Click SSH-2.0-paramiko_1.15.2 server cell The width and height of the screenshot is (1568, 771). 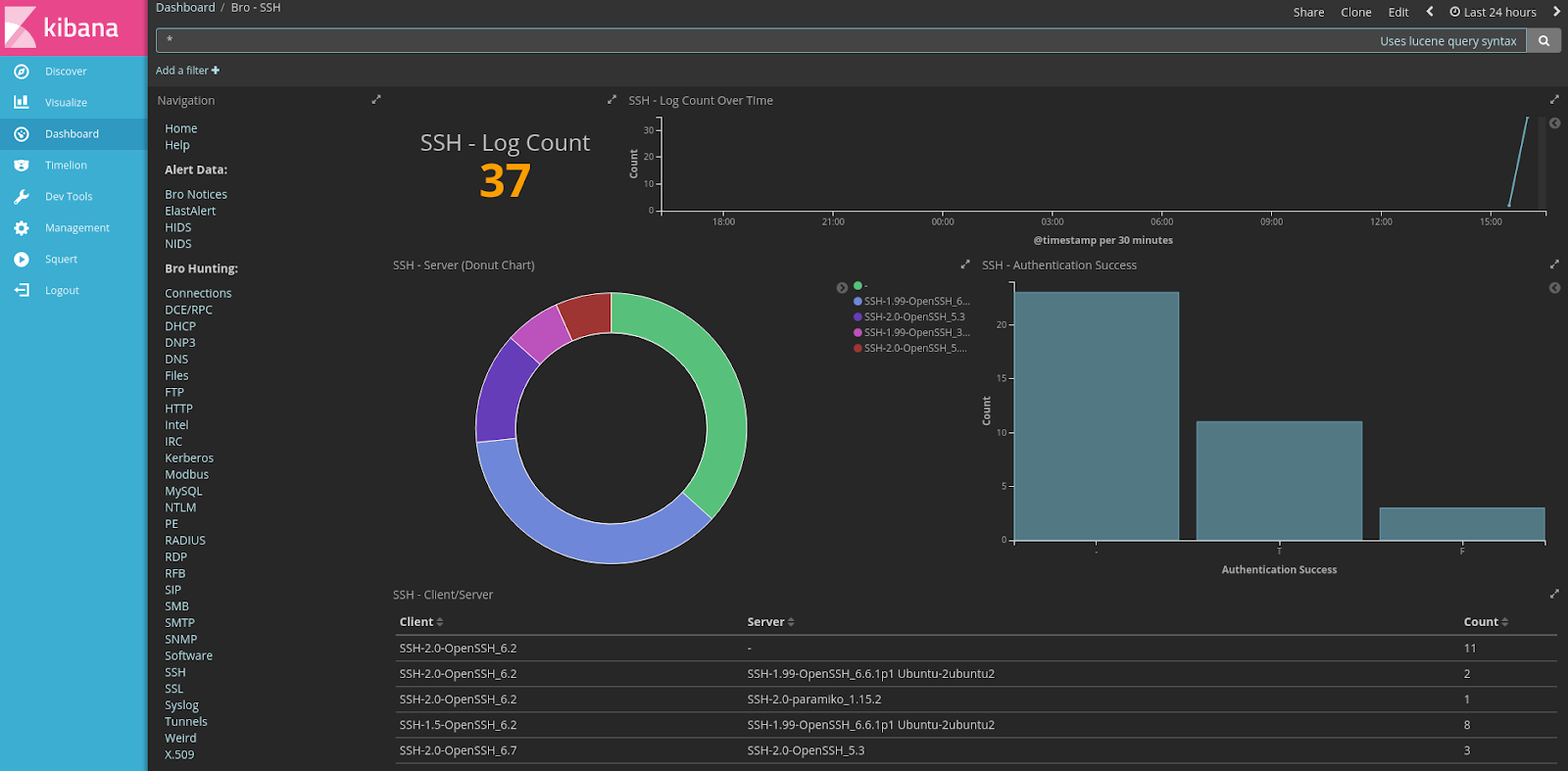pyautogui.click(x=814, y=699)
